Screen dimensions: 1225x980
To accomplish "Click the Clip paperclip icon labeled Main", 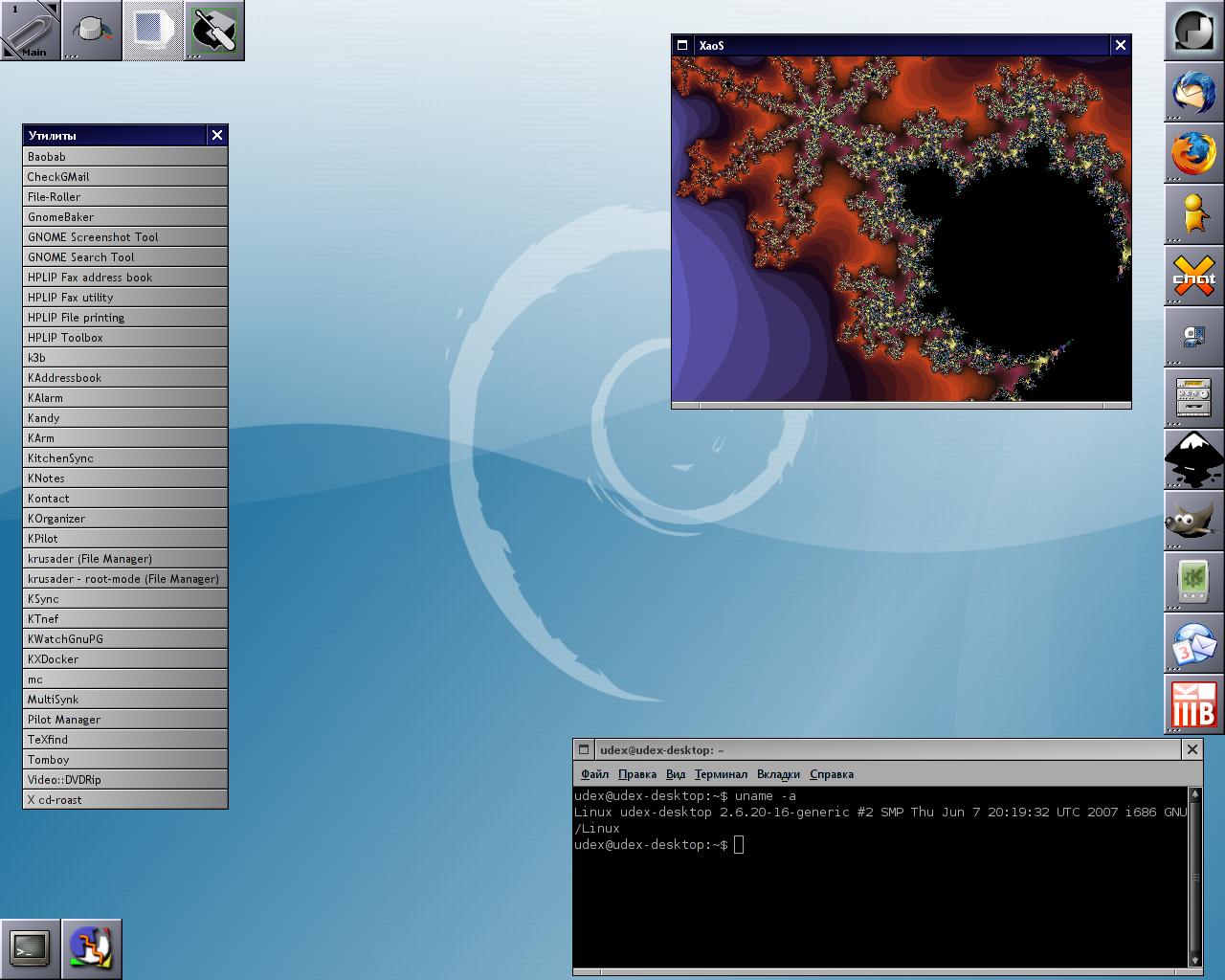I will [29, 31].
